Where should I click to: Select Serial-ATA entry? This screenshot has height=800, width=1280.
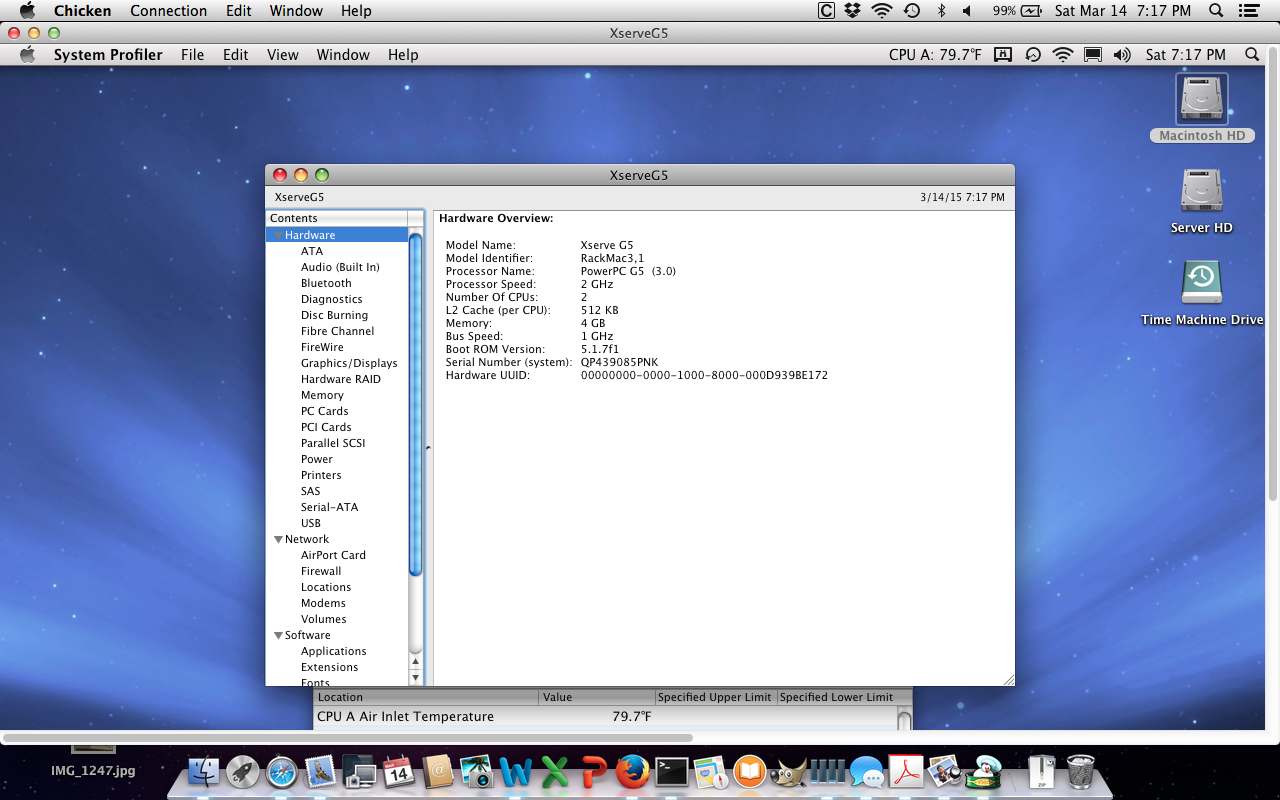[x=329, y=507]
